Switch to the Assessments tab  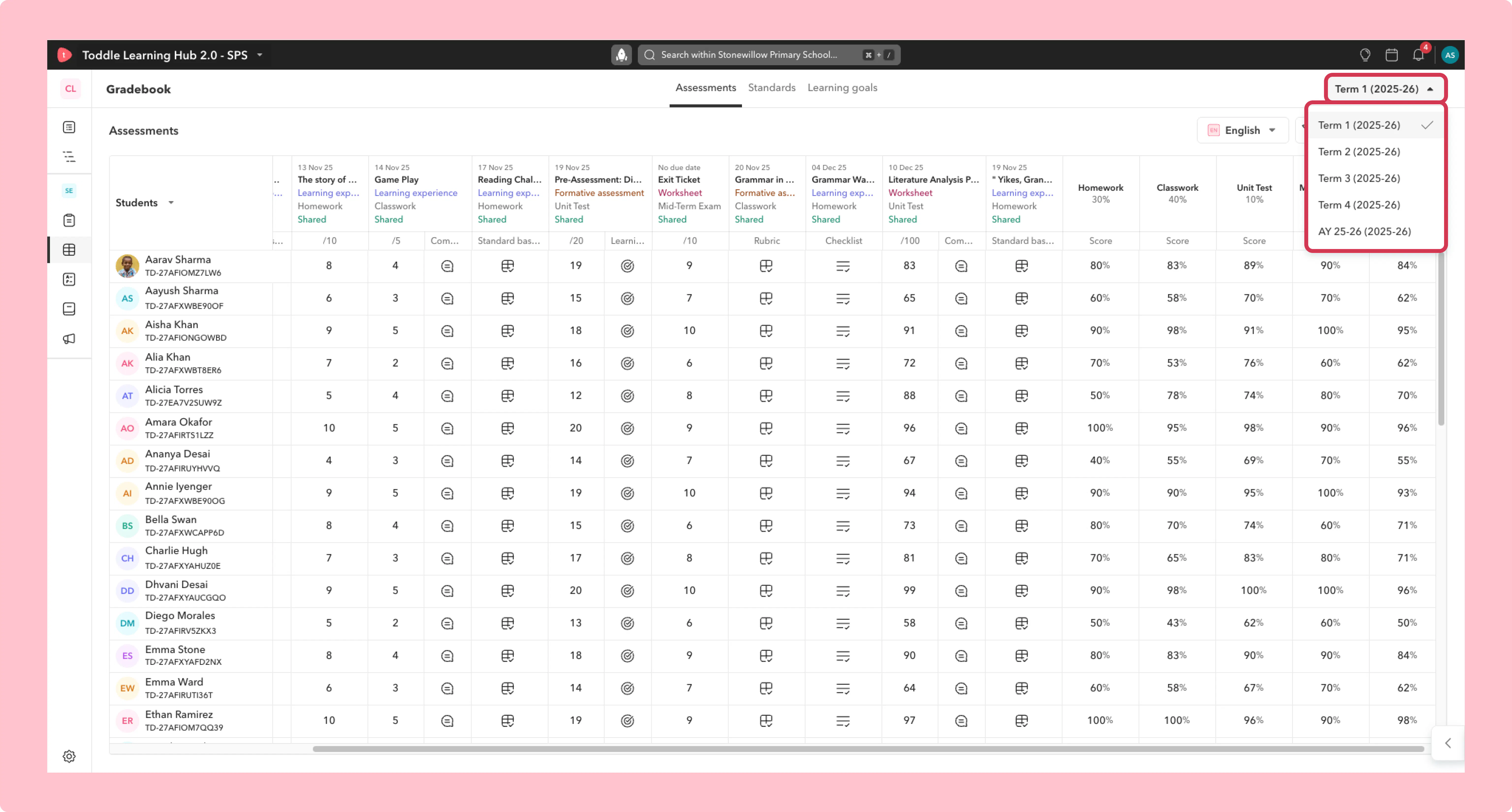706,88
